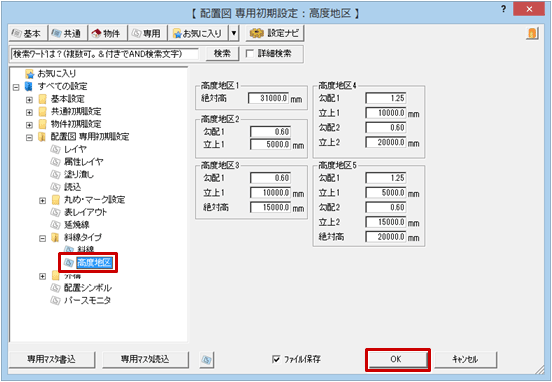Click the 表レイアウト item page icon
Screen dimensions: 552x382
tap(56, 212)
